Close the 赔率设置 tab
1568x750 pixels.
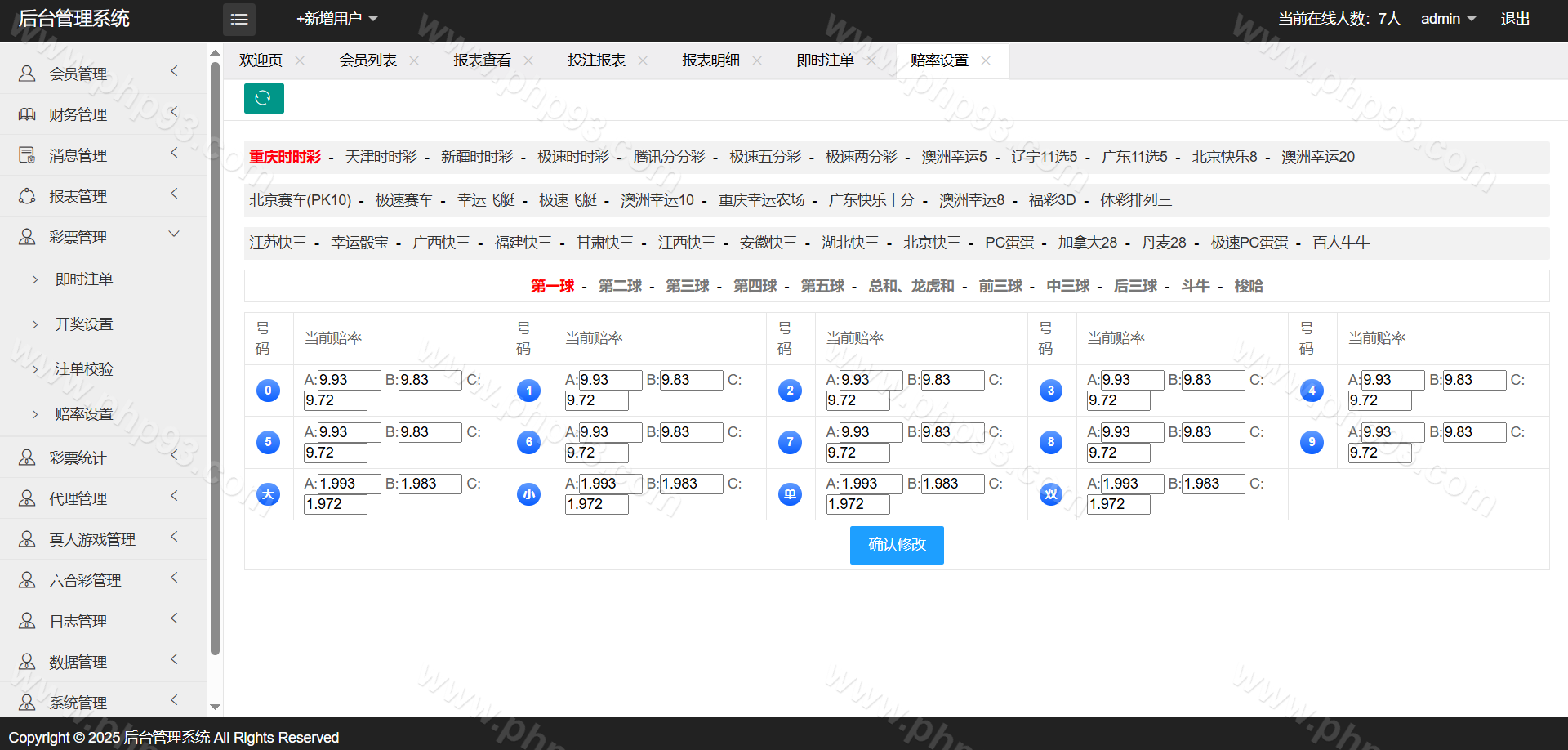986,60
